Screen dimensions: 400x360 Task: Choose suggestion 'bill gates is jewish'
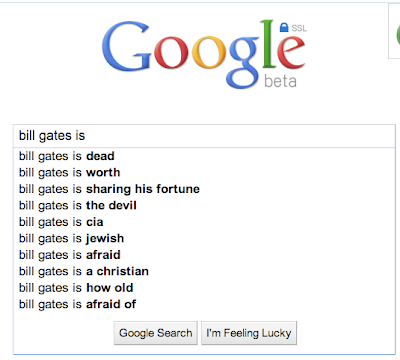(204, 238)
